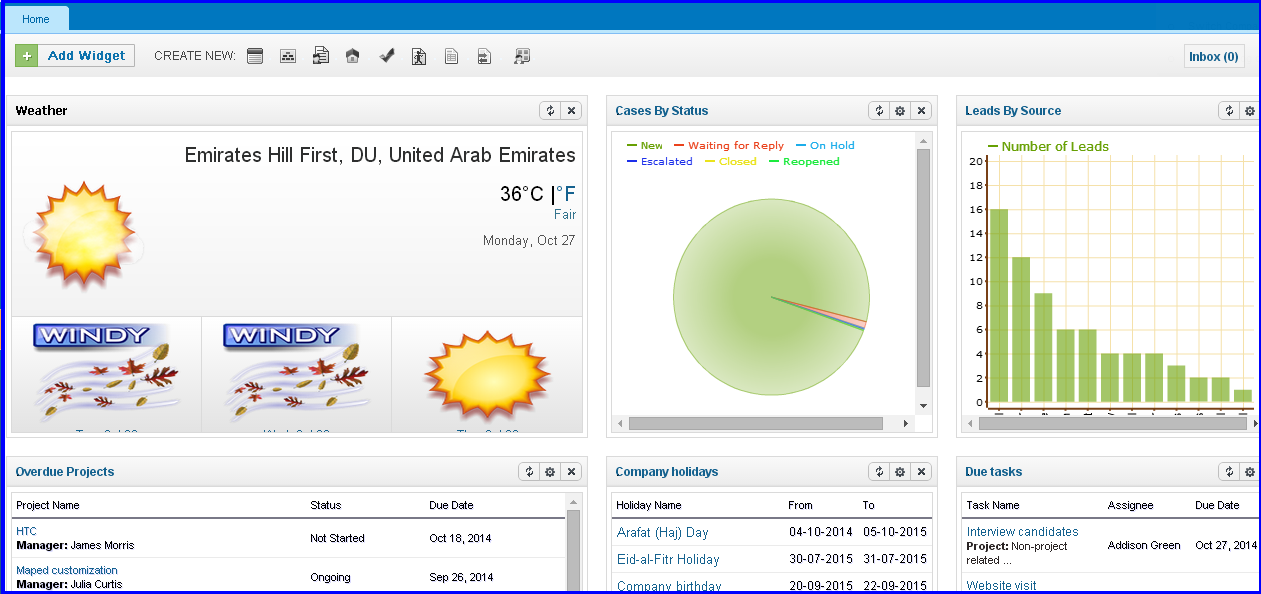Click the New legend entry in Cases chart
The height and width of the screenshot is (594, 1261).
(x=645, y=146)
